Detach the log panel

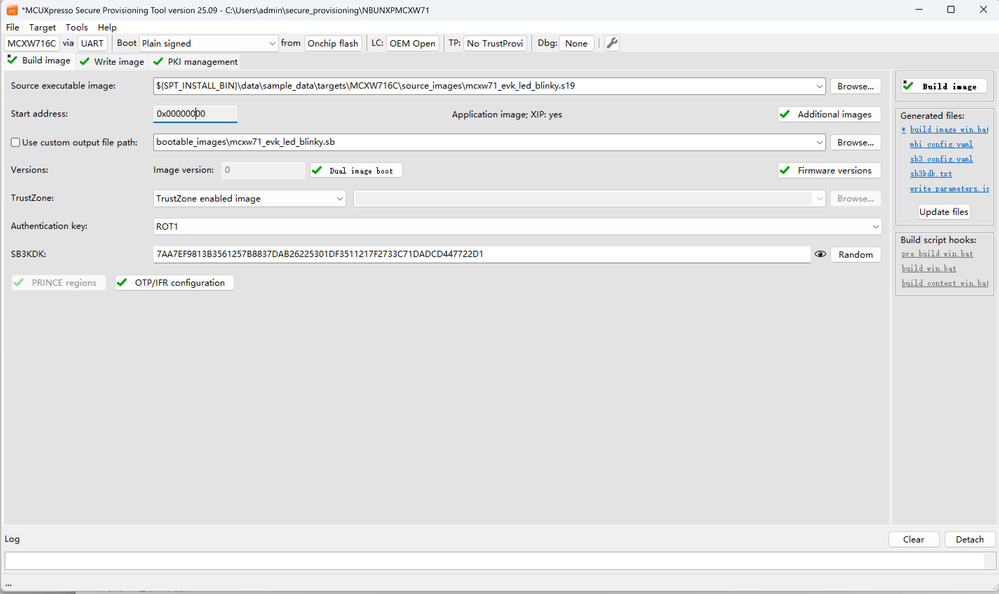tap(969, 539)
